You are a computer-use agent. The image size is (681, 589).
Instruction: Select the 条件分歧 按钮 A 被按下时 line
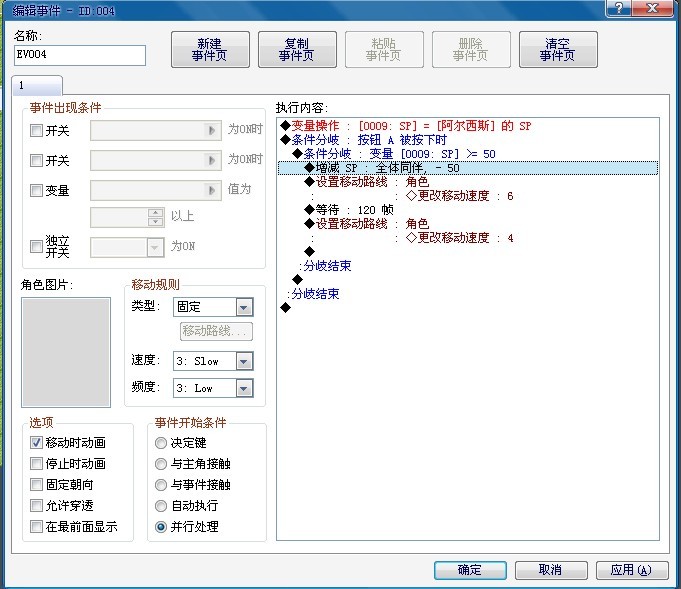pyautogui.click(x=468, y=140)
